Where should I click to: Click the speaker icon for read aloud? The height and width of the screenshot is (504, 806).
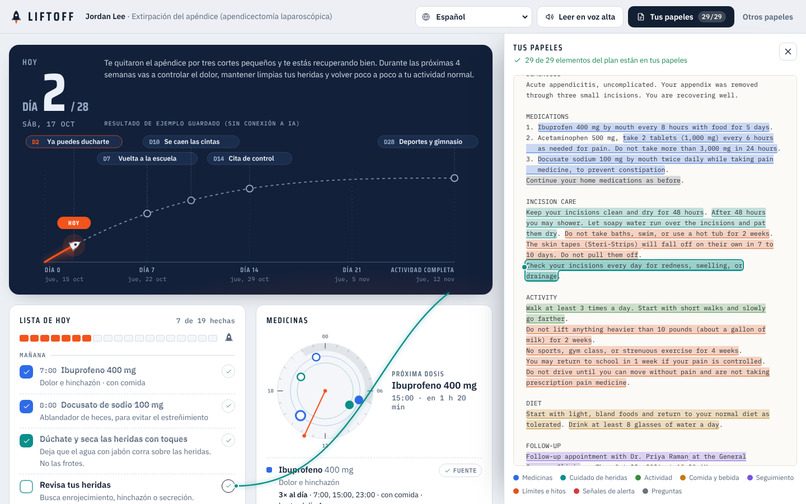[549, 17]
